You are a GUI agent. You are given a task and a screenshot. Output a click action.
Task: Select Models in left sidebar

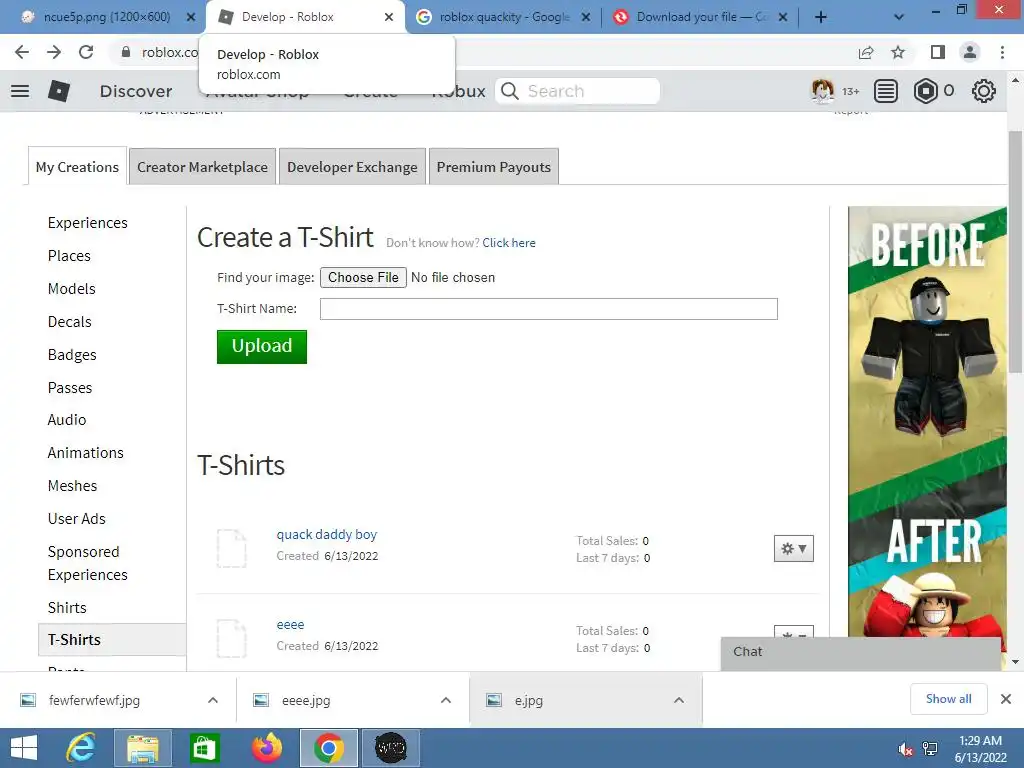click(72, 289)
